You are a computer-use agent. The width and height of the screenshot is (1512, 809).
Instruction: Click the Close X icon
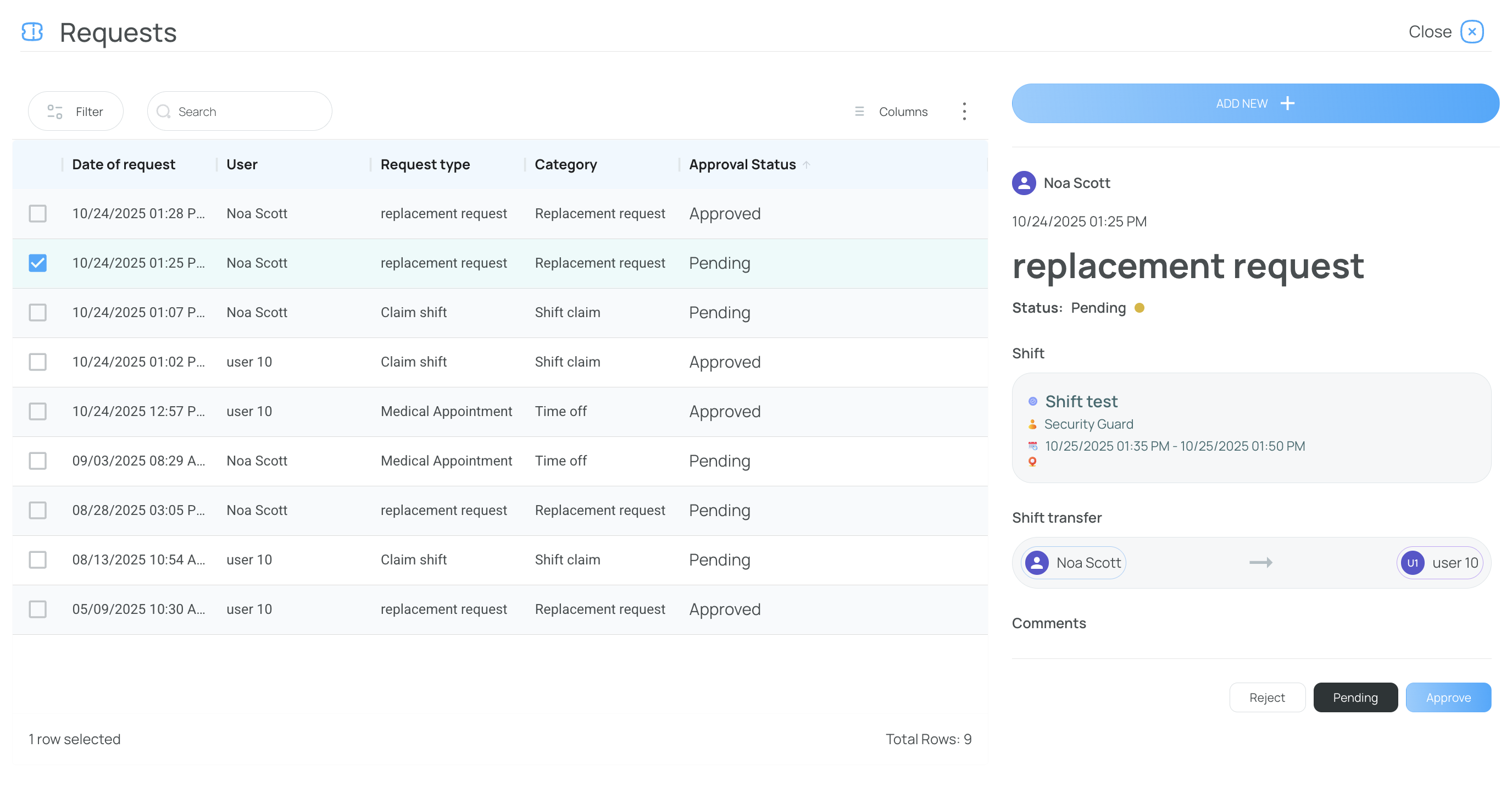1471,32
